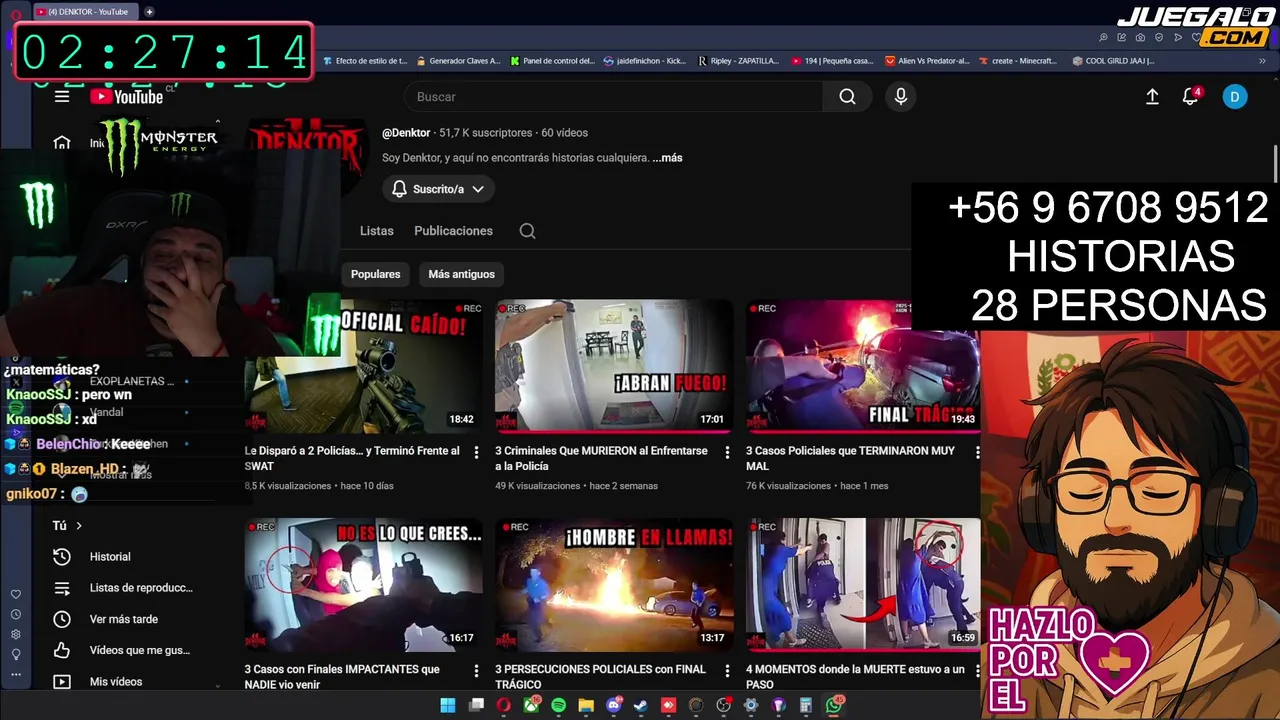The width and height of the screenshot is (1280, 720).
Task: Open the notifications bell
Action: pyautogui.click(x=1190, y=96)
